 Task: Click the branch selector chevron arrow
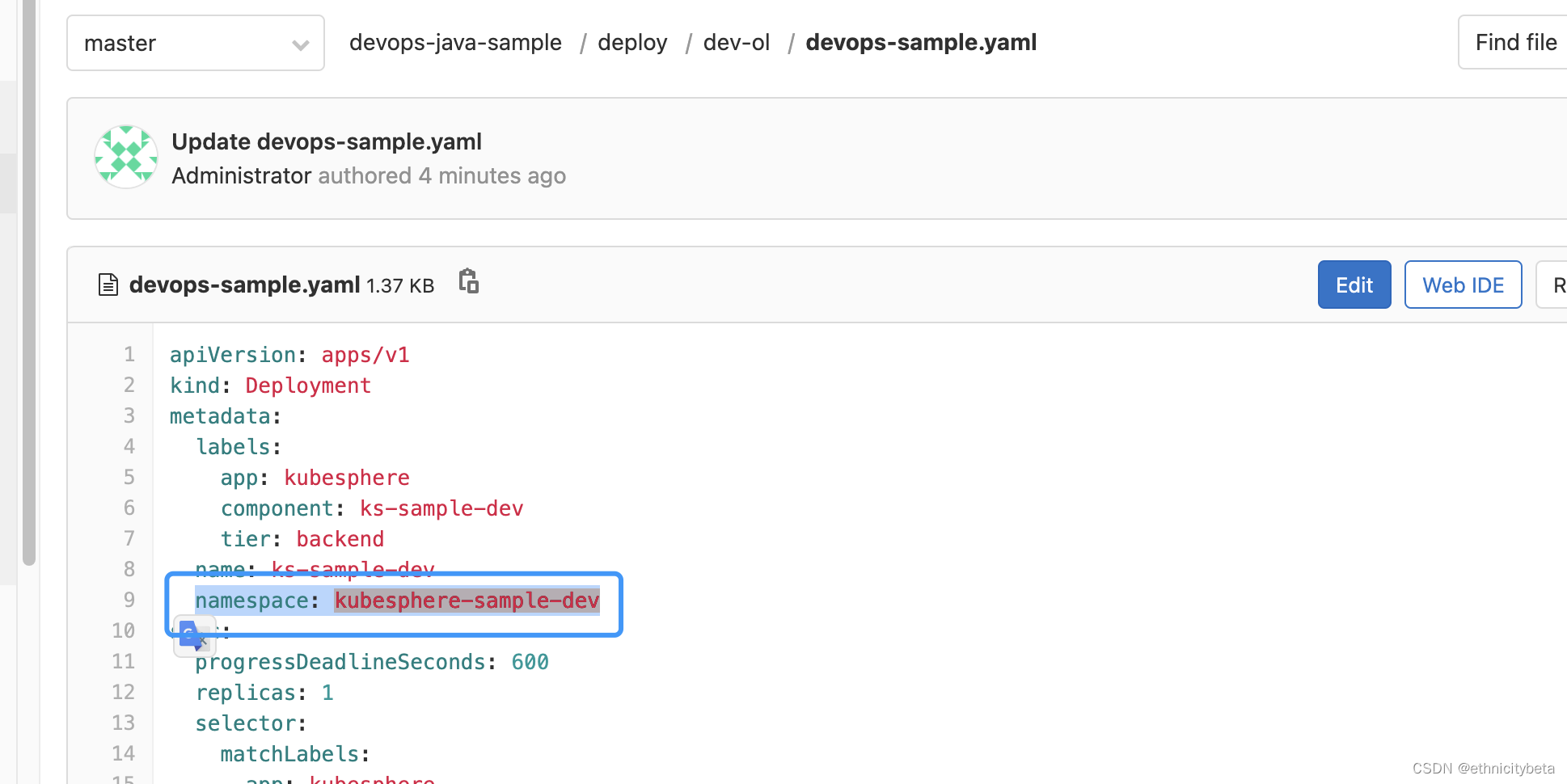pos(300,43)
